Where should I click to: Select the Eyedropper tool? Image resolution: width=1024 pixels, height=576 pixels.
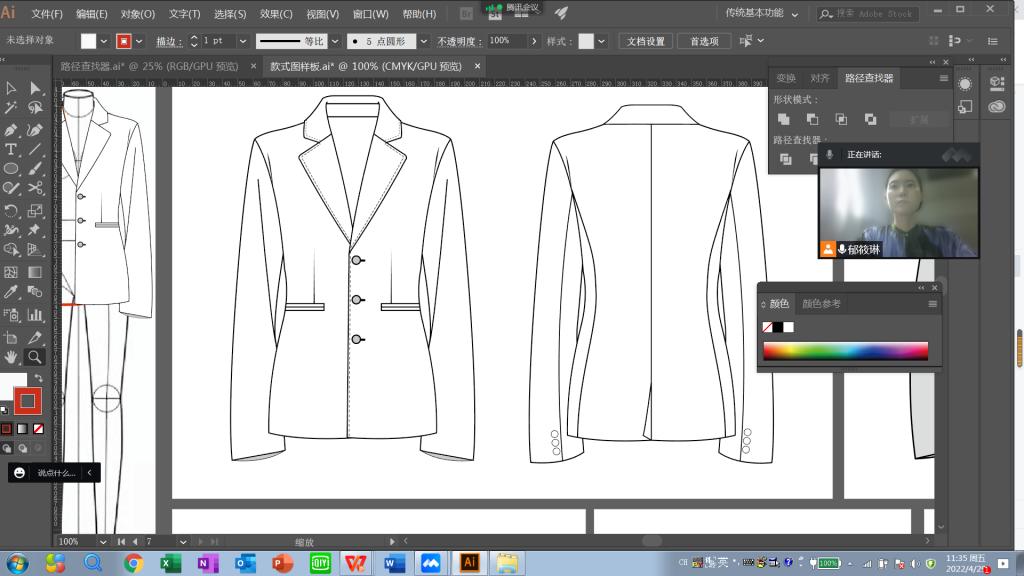pyautogui.click(x=11, y=292)
